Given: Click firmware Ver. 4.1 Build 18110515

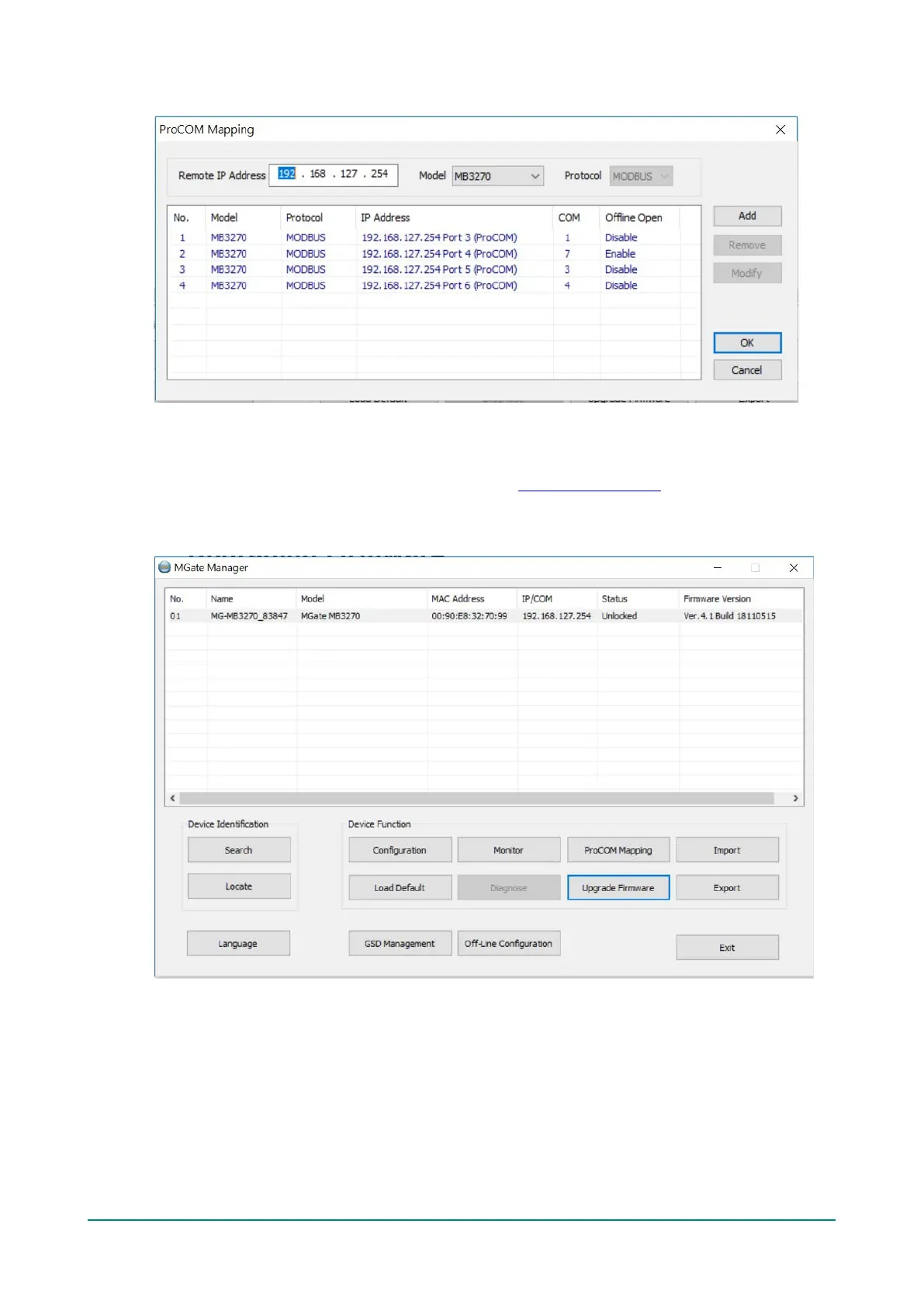Looking at the screenshot, I should point(729,616).
